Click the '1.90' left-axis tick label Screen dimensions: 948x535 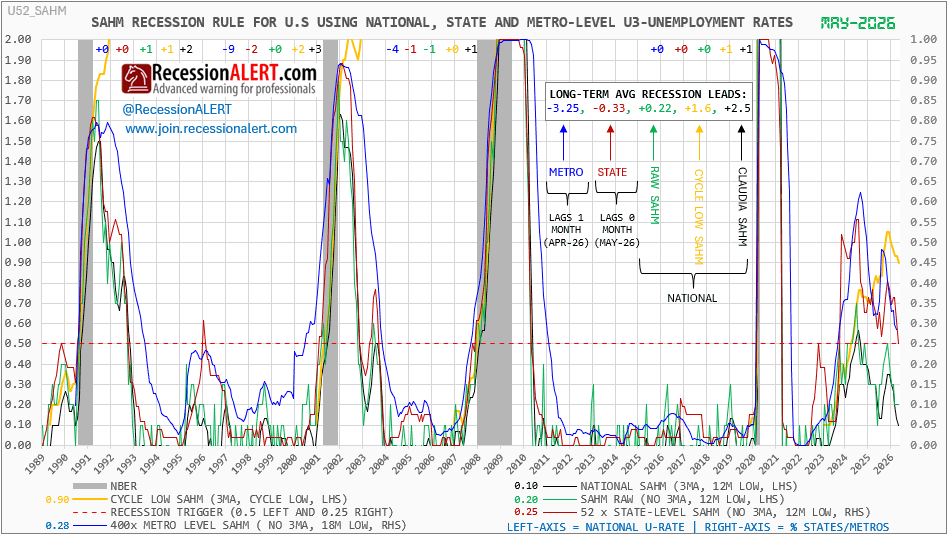pyautogui.click(x=18, y=60)
